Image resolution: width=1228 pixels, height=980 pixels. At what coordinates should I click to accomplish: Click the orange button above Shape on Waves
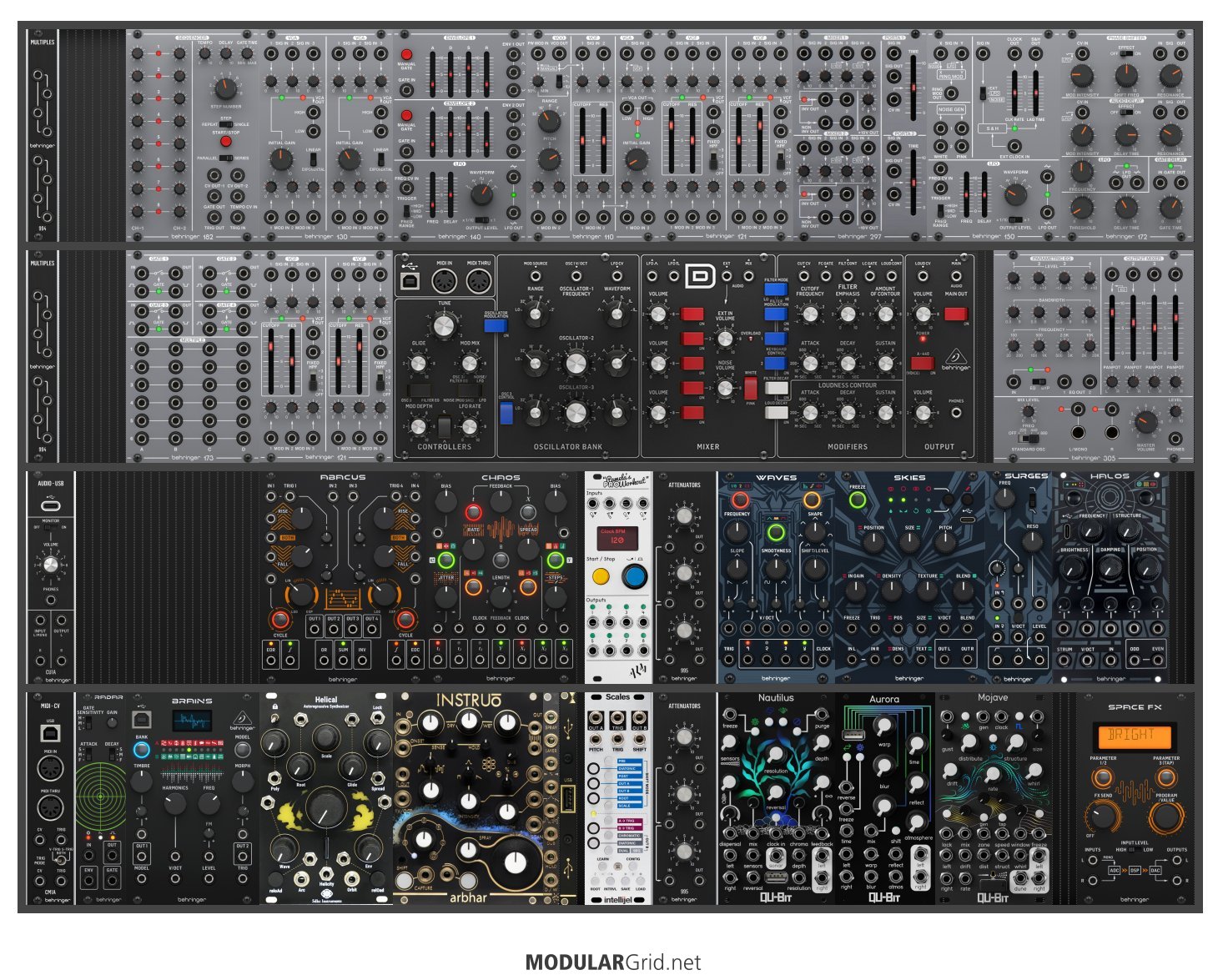click(812, 500)
